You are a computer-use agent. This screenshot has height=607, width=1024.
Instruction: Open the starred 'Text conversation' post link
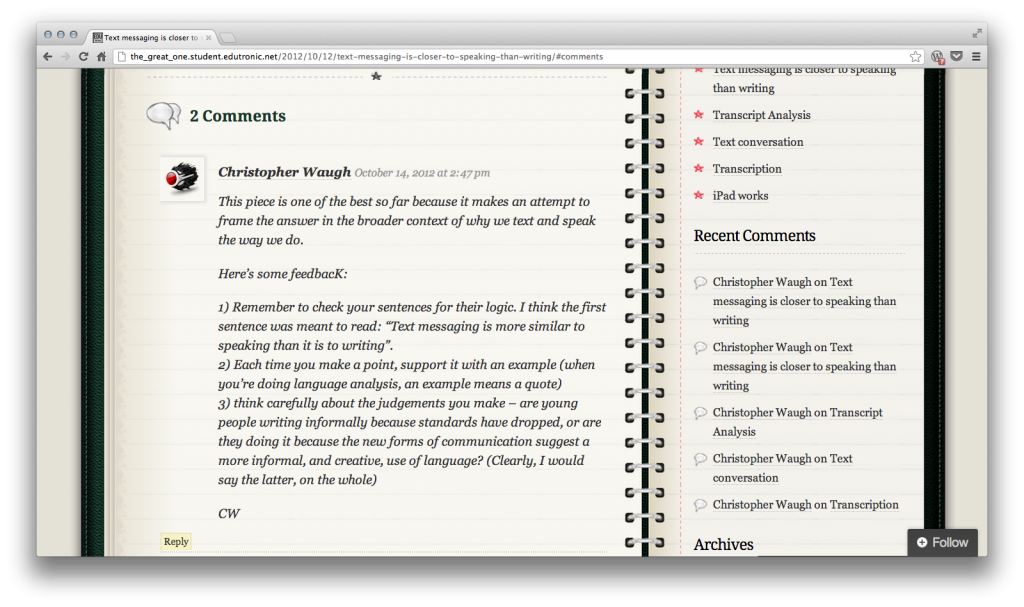click(x=758, y=142)
